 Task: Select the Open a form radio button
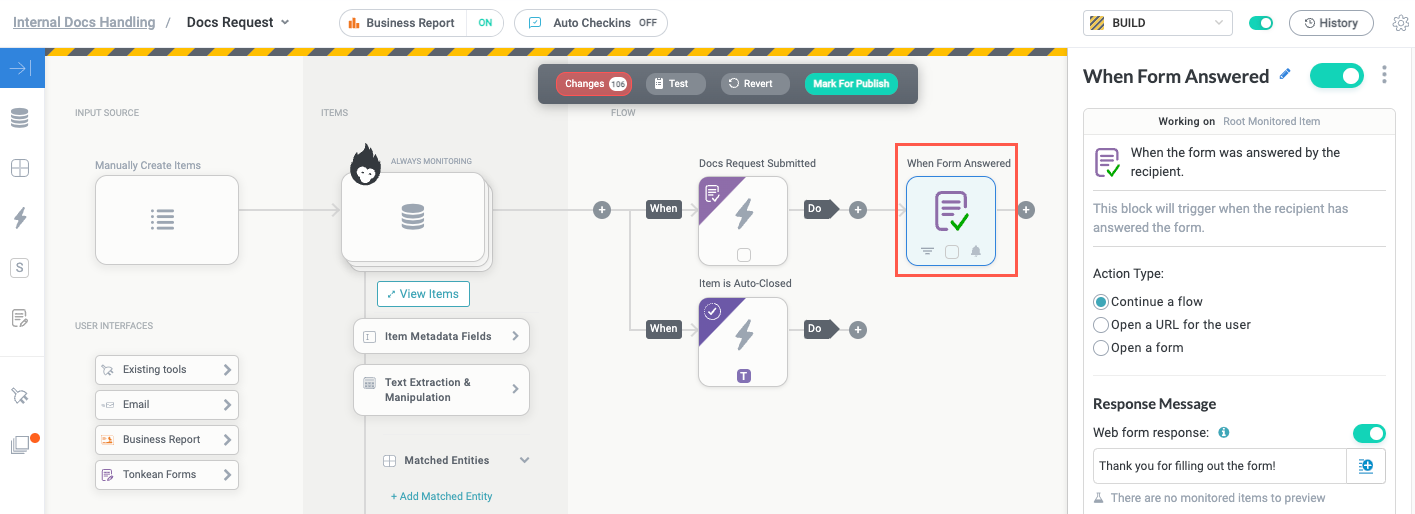(x=1101, y=348)
